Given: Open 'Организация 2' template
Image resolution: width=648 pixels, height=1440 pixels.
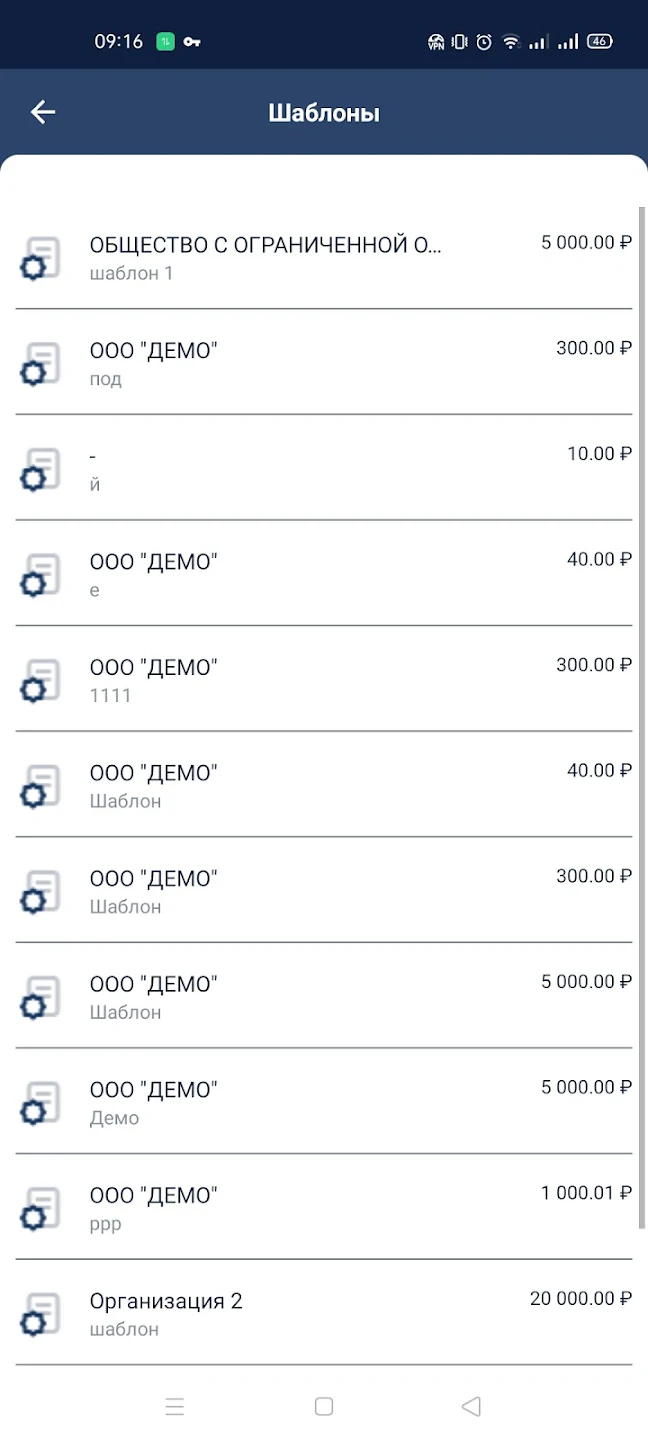Looking at the screenshot, I should (324, 1313).
